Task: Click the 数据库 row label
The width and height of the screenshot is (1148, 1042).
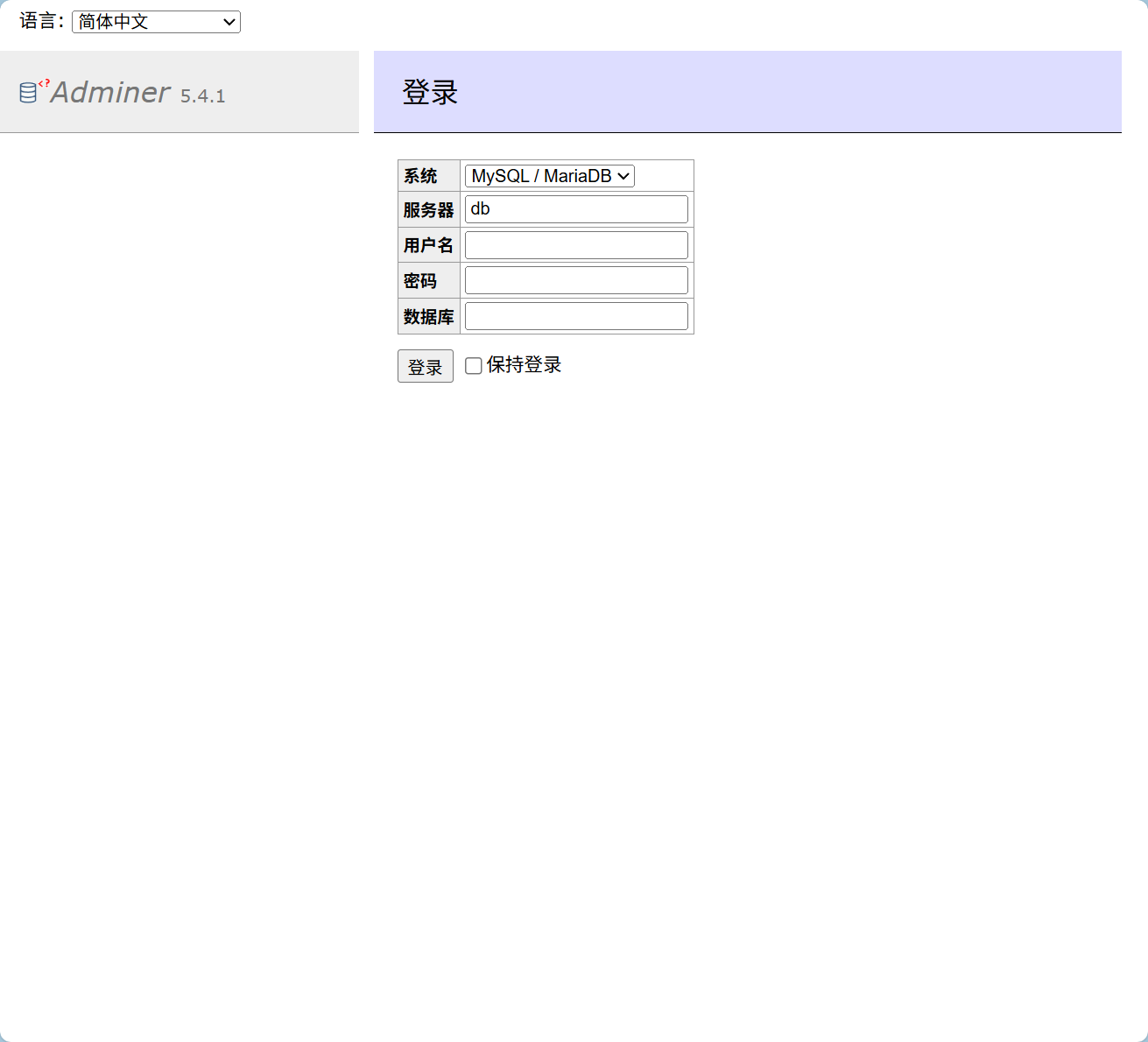Action: pos(428,316)
